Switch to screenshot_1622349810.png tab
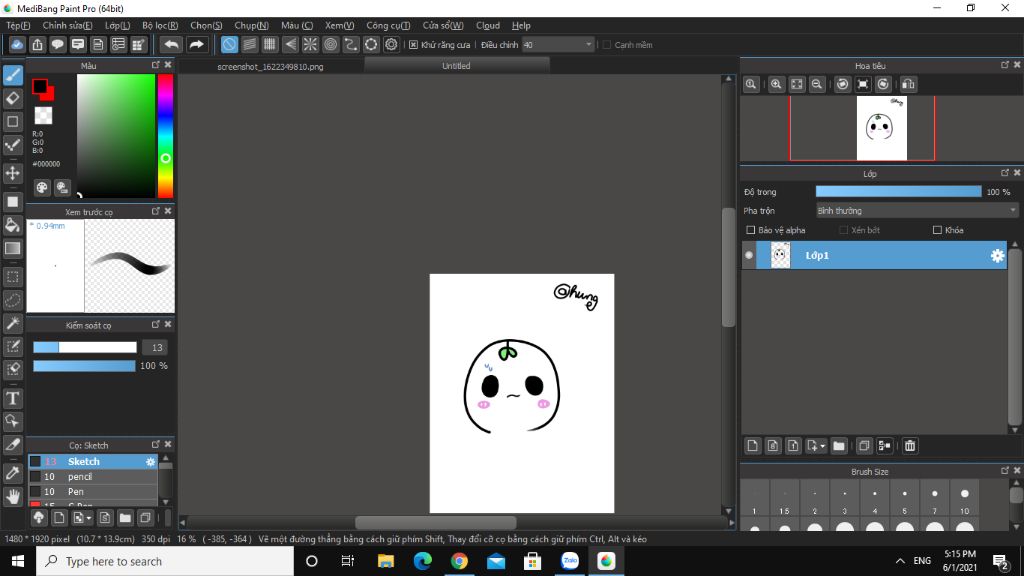The height and width of the screenshot is (576, 1024). tap(270, 67)
